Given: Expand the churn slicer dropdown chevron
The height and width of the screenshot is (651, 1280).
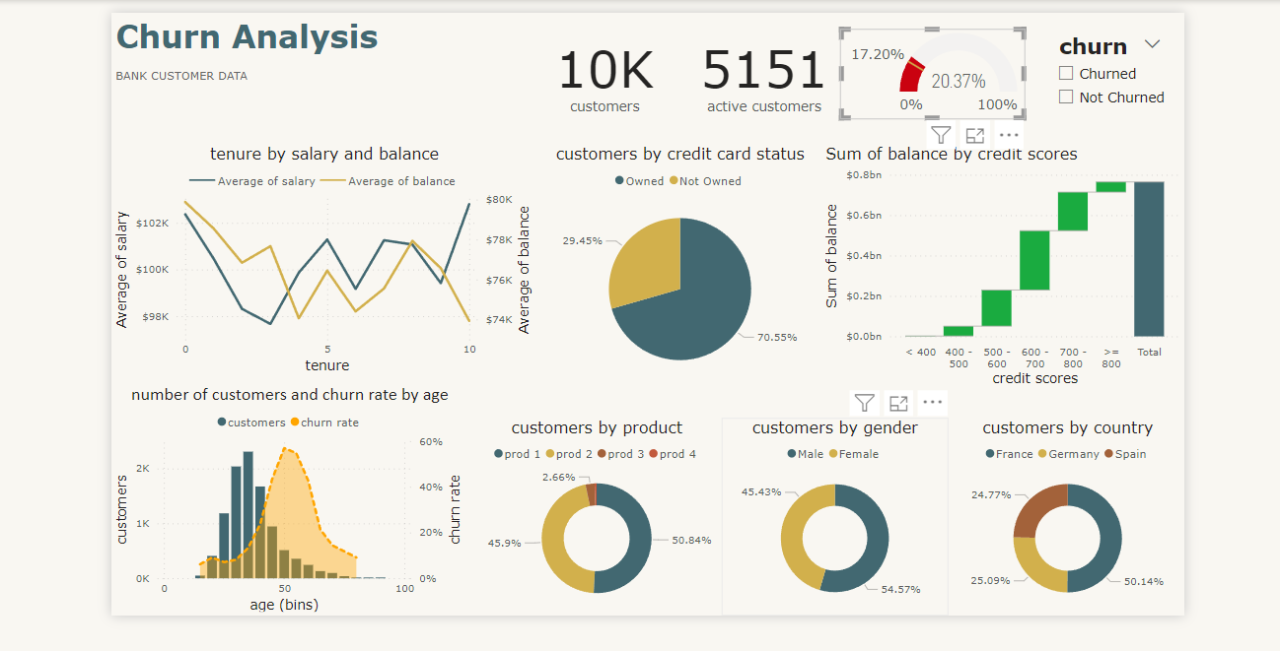Looking at the screenshot, I should pyautogui.click(x=1152, y=44).
